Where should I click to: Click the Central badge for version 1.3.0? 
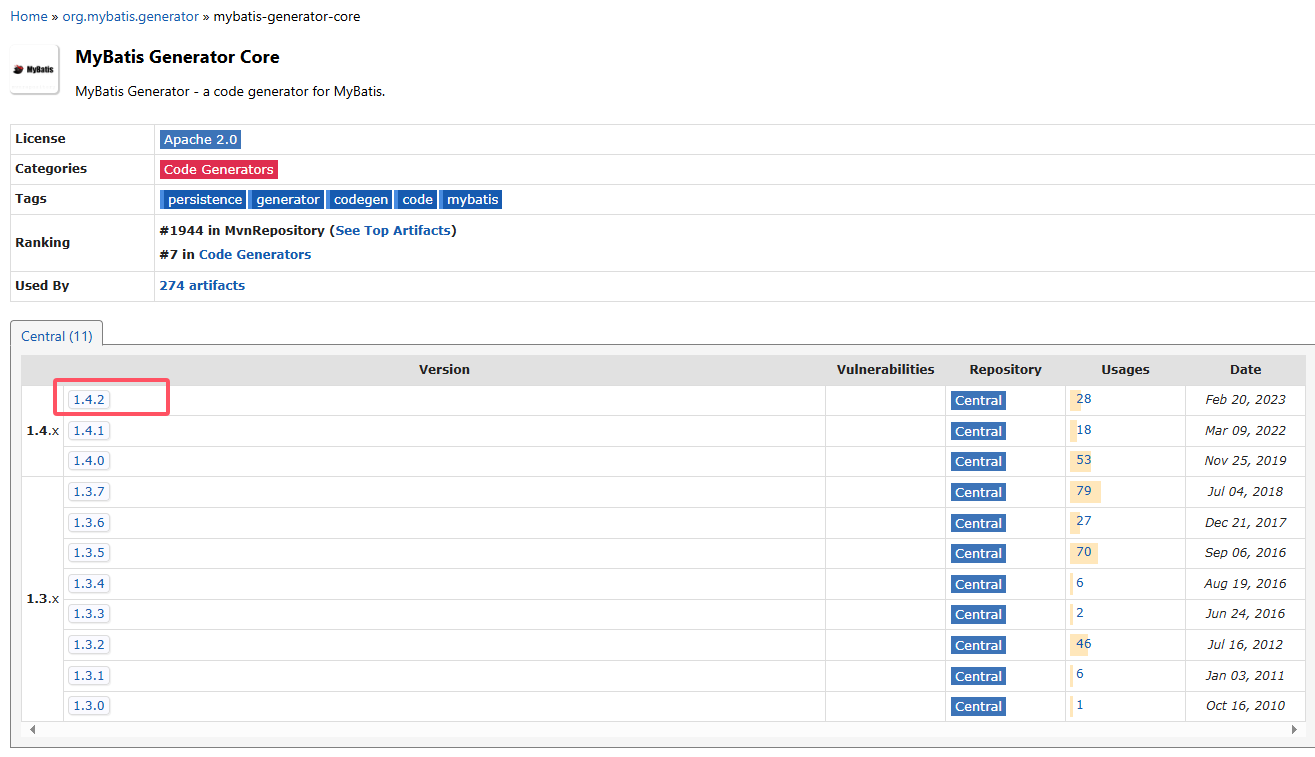click(x=978, y=706)
